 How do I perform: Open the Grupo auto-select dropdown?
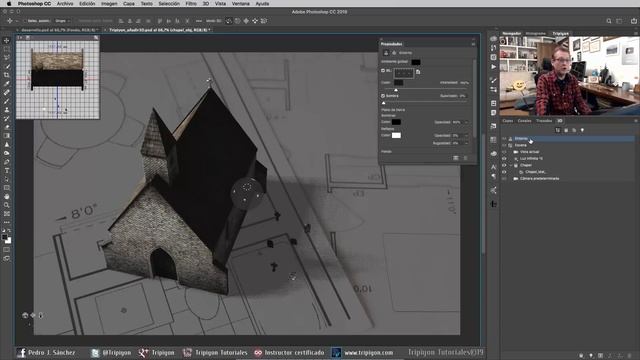[62, 21]
